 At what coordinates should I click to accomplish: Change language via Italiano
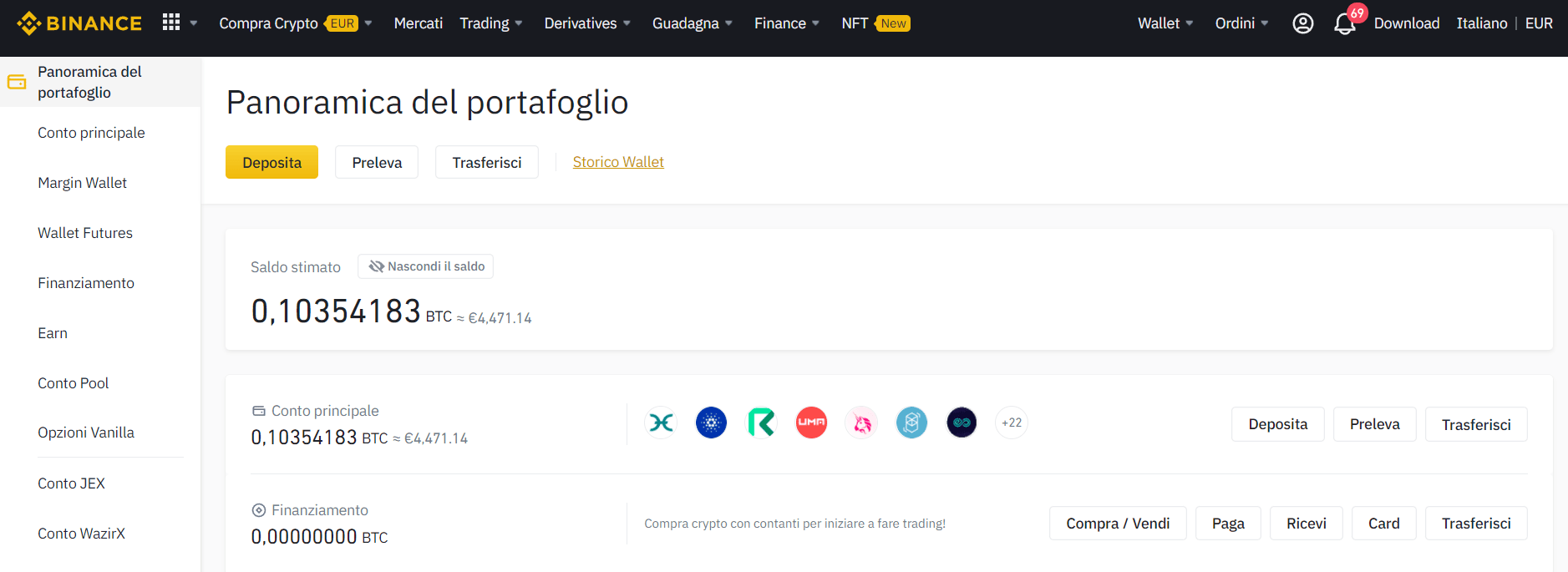[x=1482, y=23]
